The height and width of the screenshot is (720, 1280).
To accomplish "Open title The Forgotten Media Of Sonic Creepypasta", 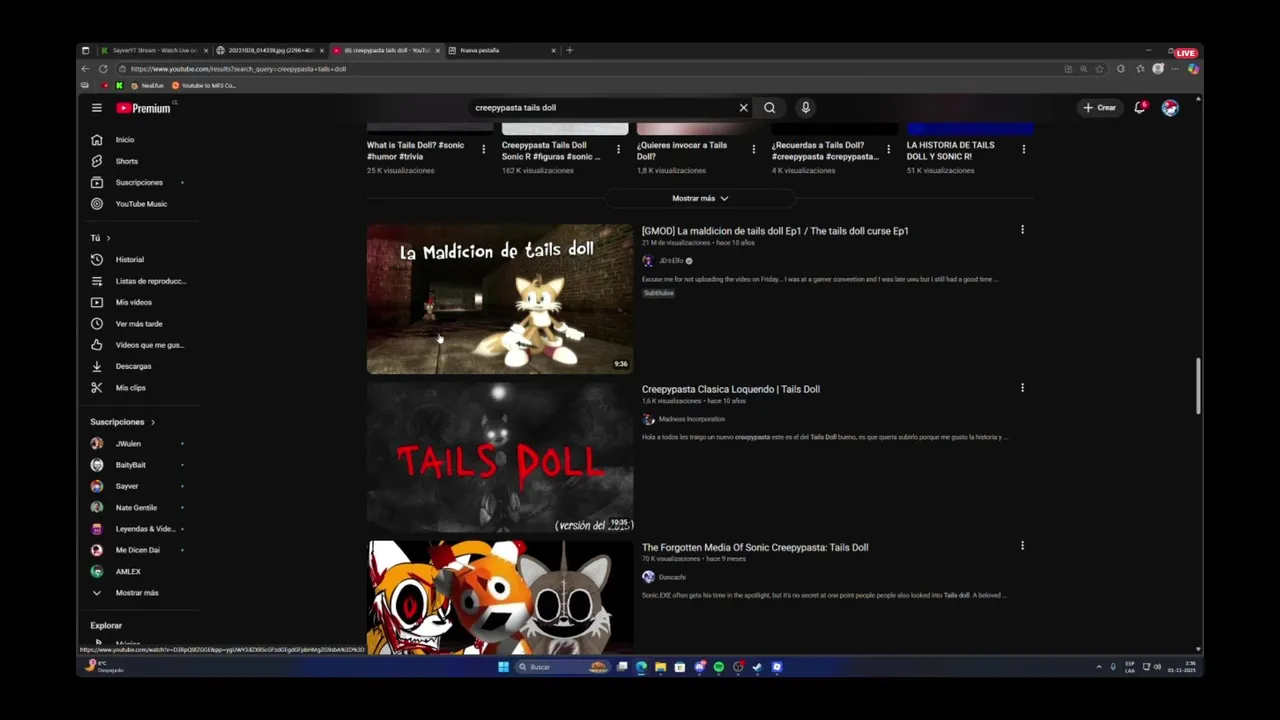I will 755,547.
